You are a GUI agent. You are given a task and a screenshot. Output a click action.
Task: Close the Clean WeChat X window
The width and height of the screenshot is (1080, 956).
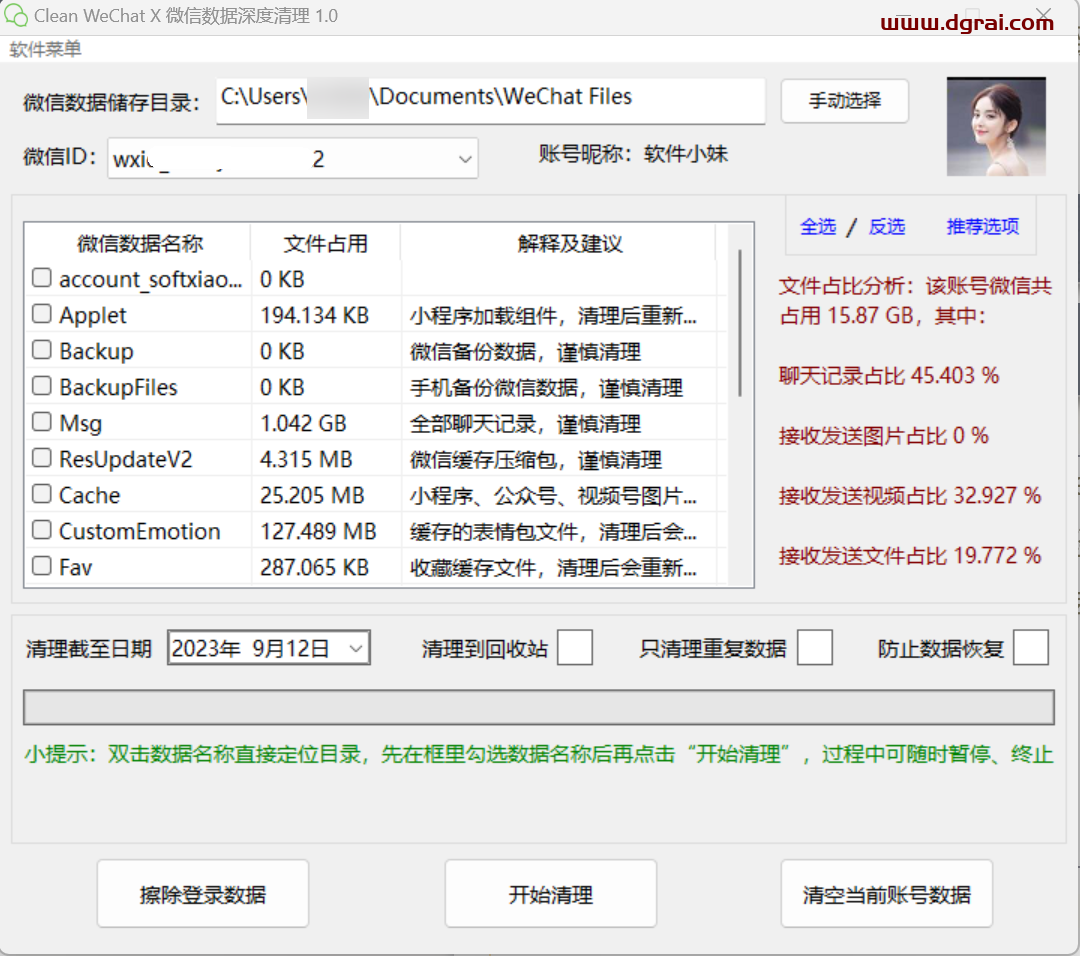click(x=1043, y=14)
